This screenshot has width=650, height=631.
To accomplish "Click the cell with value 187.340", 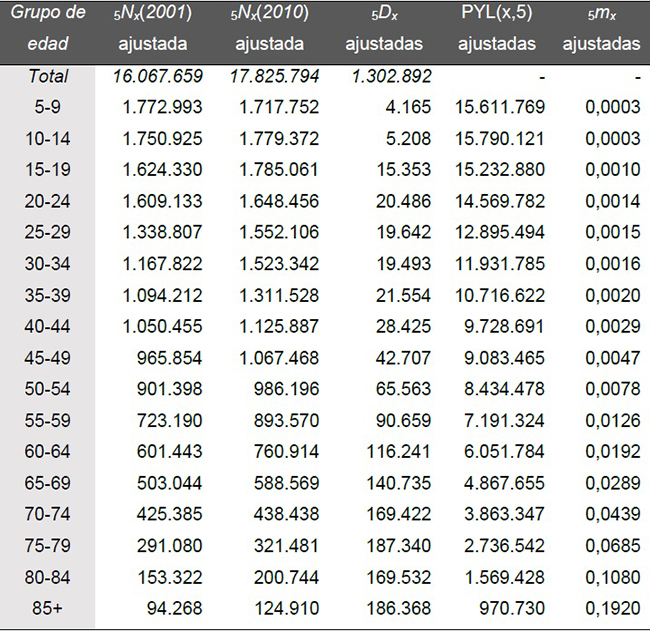I will pos(398,546).
